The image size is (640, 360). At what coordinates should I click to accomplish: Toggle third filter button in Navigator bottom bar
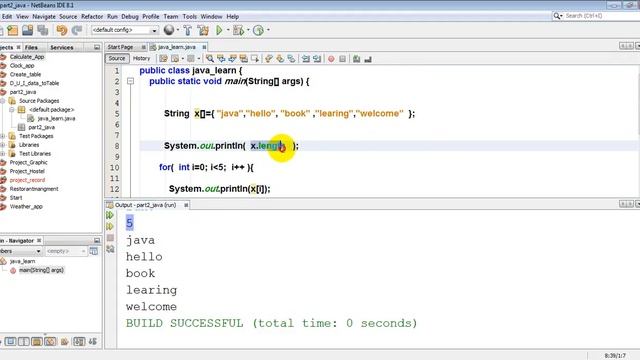pyautogui.click(x=37, y=341)
